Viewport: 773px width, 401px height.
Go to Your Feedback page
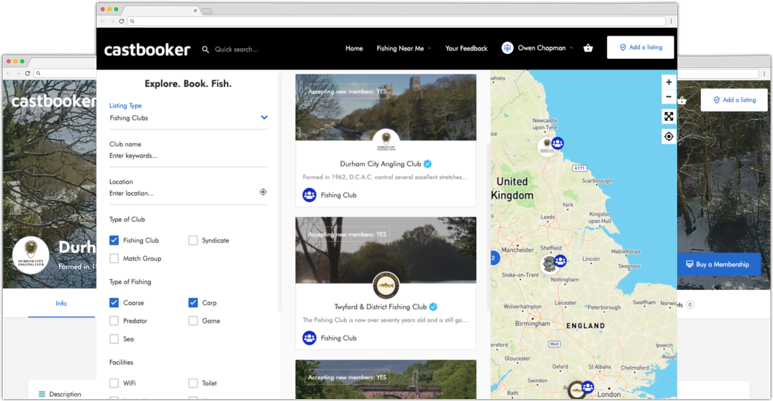coord(466,48)
